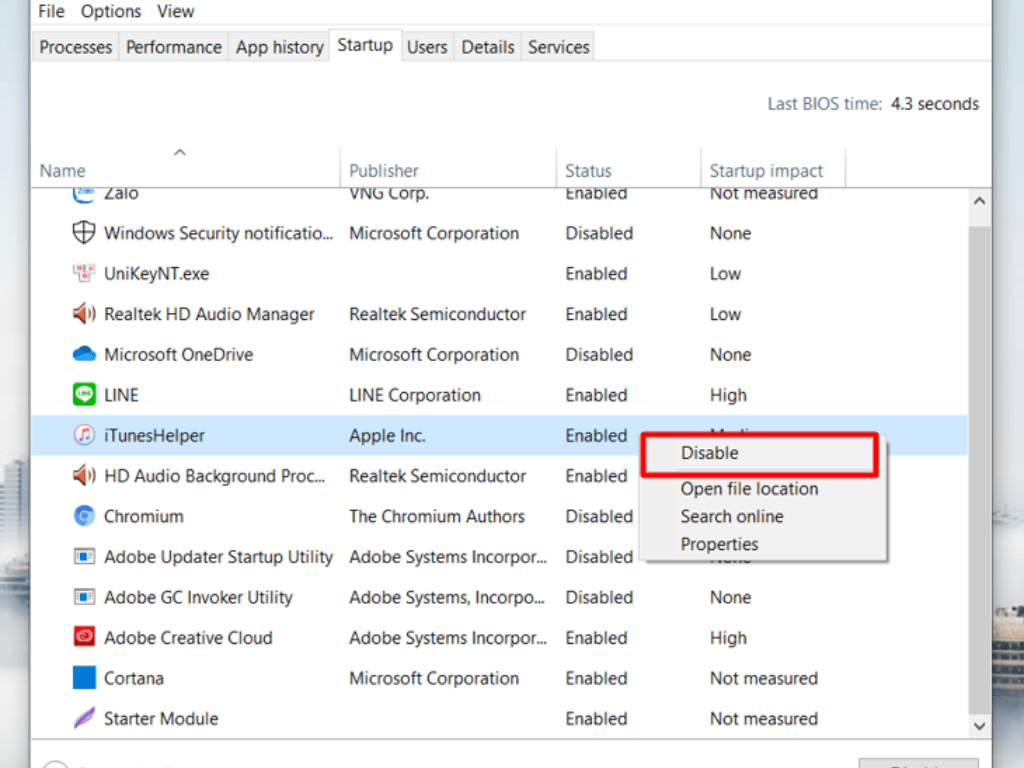Image resolution: width=1024 pixels, height=768 pixels.
Task: Click the scrollbar down arrow
Action: (x=979, y=727)
